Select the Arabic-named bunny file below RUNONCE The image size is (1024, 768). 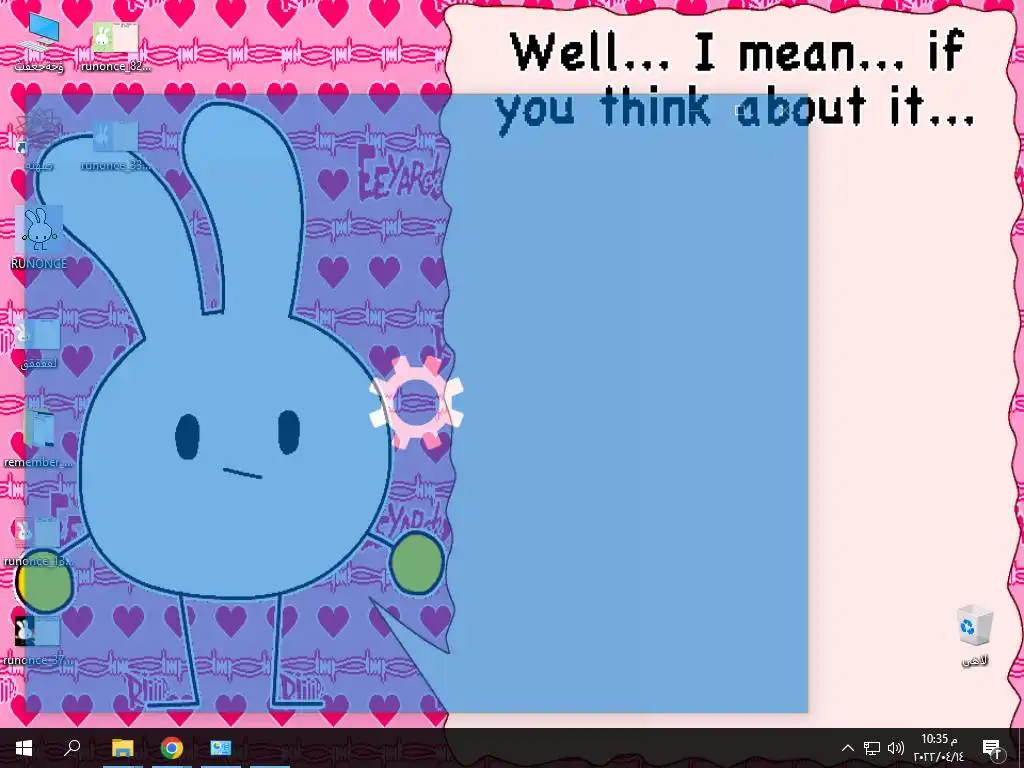click(x=39, y=344)
